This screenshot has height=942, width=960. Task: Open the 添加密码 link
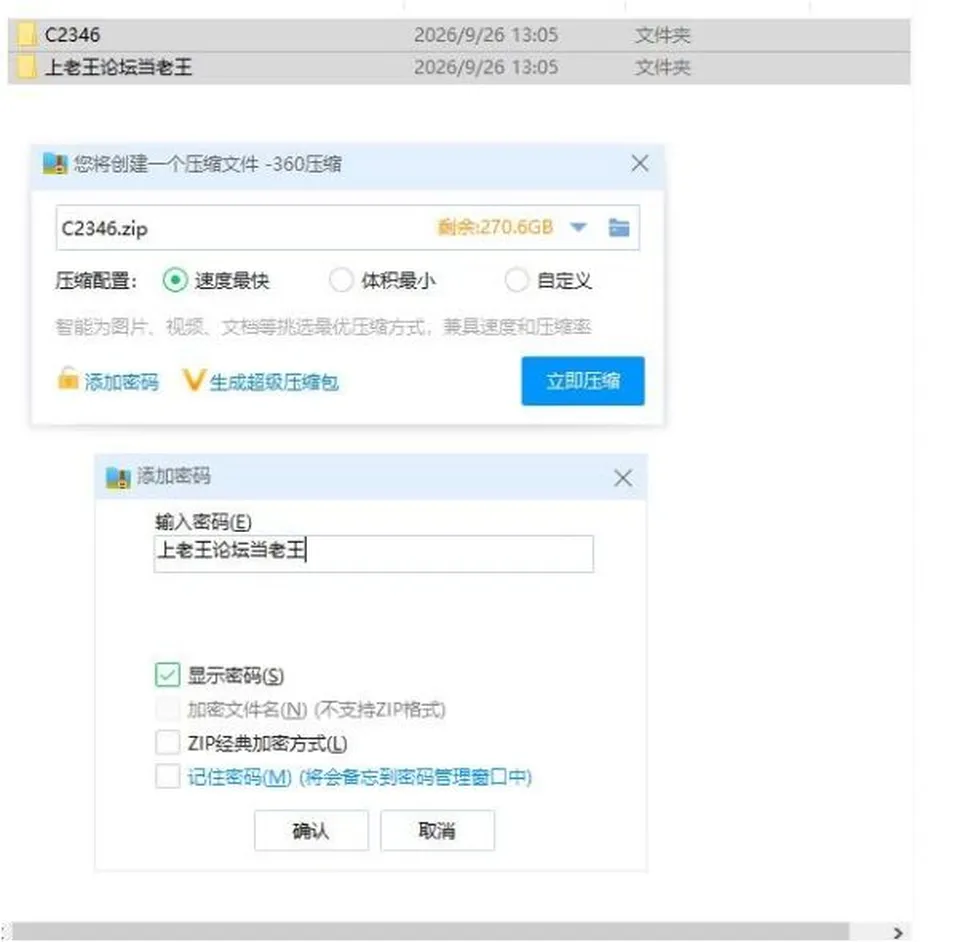pyautogui.click(x=121, y=382)
